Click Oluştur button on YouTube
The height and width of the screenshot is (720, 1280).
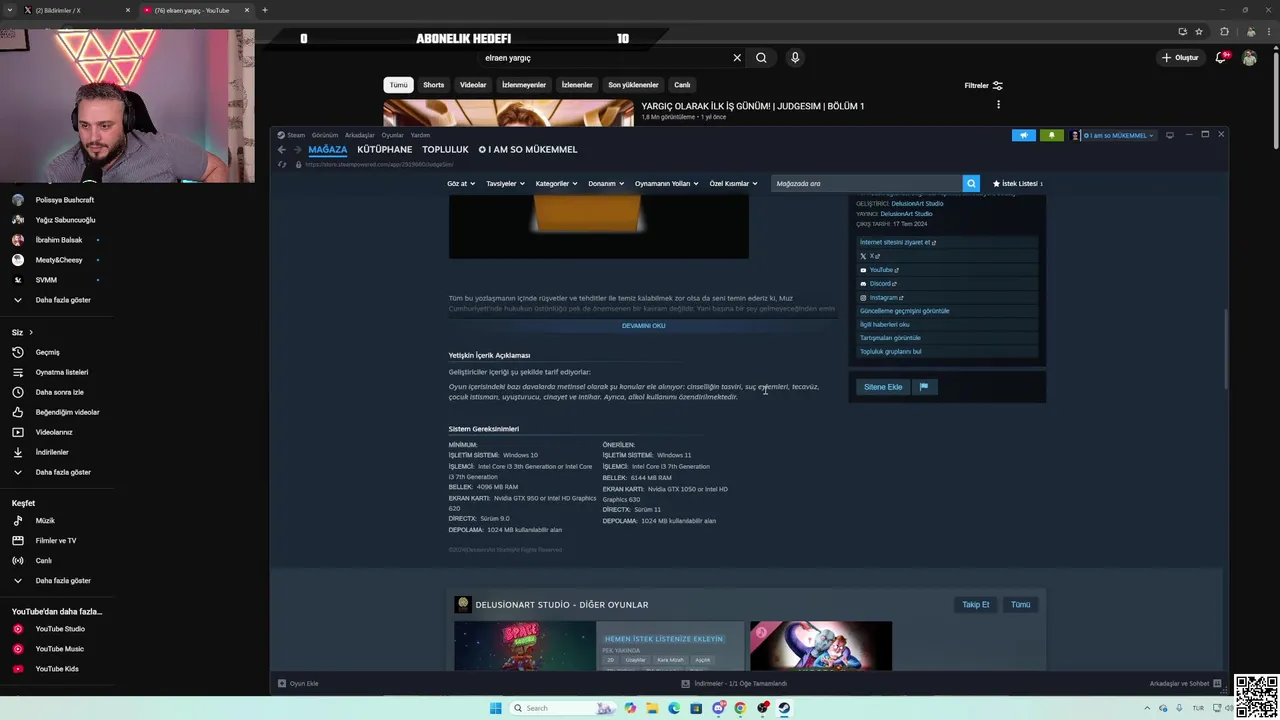(x=1180, y=58)
